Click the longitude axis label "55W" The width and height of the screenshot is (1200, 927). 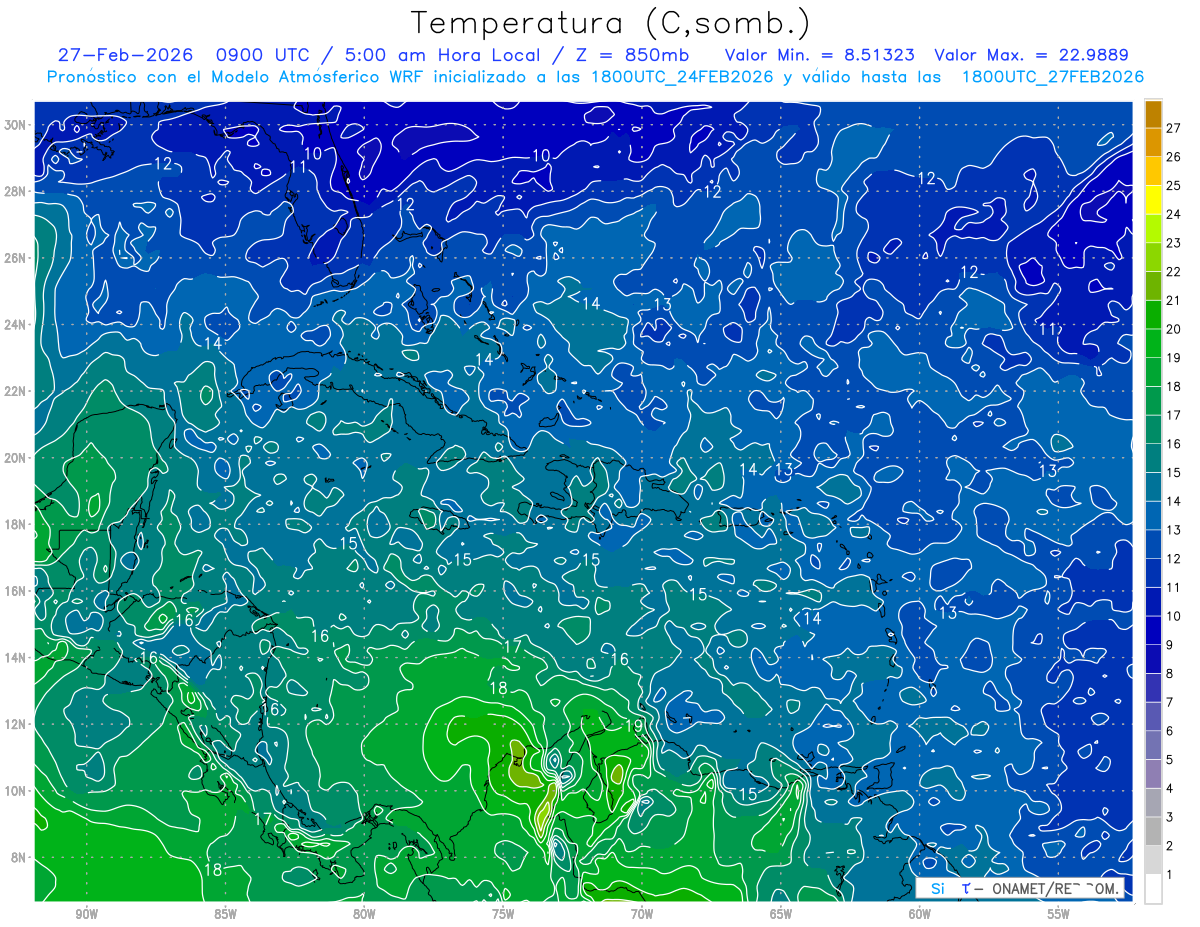click(x=1059, y=914)
